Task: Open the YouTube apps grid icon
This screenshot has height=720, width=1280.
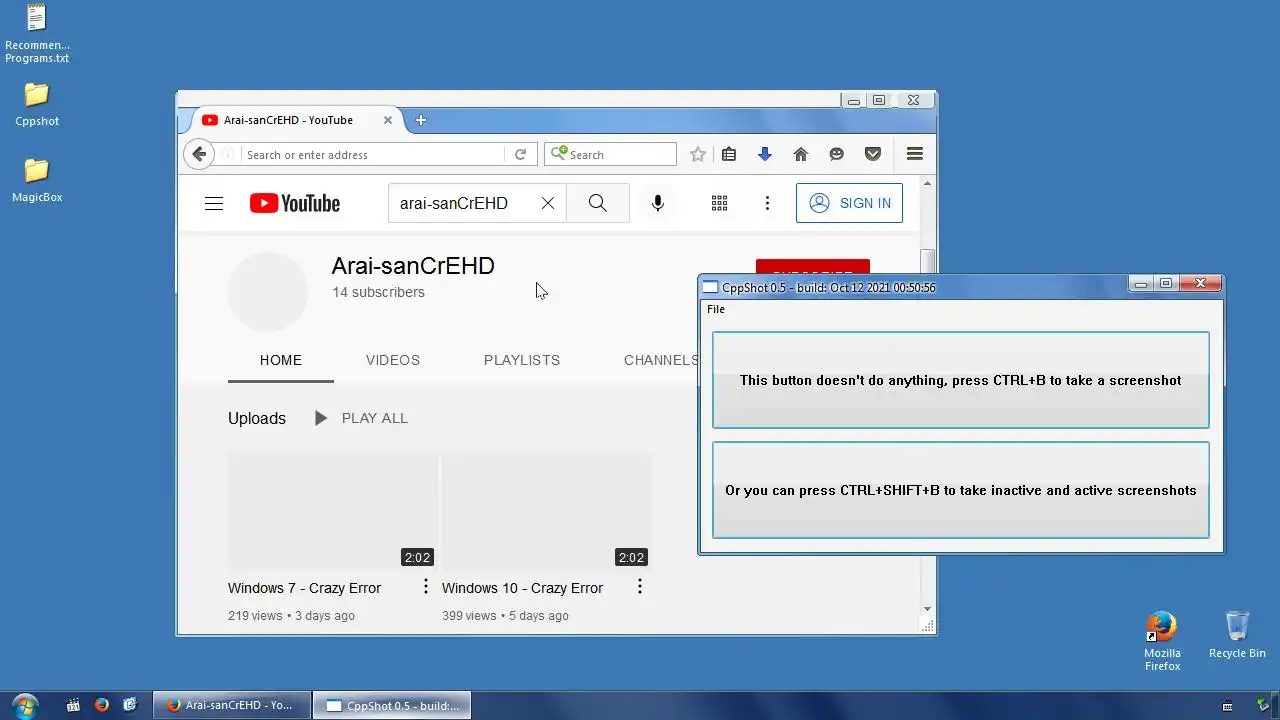Action: pos(719,203)
